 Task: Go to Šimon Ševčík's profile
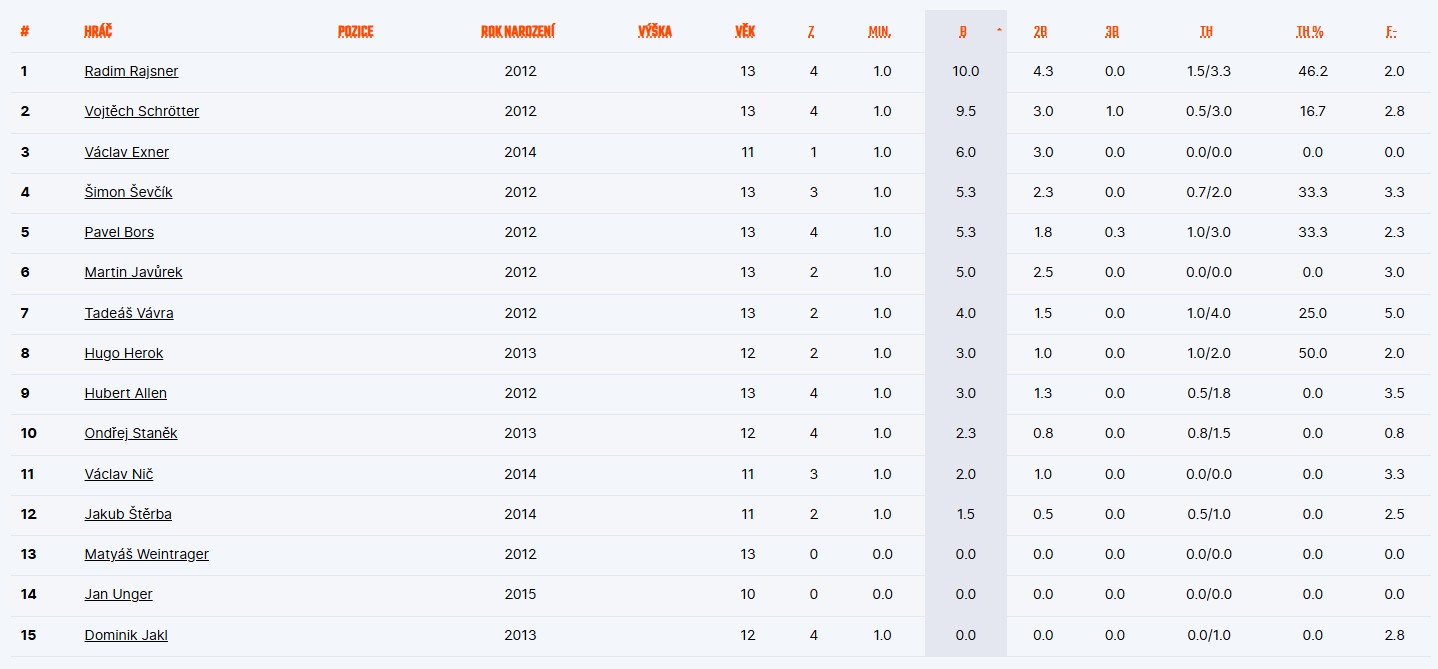tap(128, 192)
